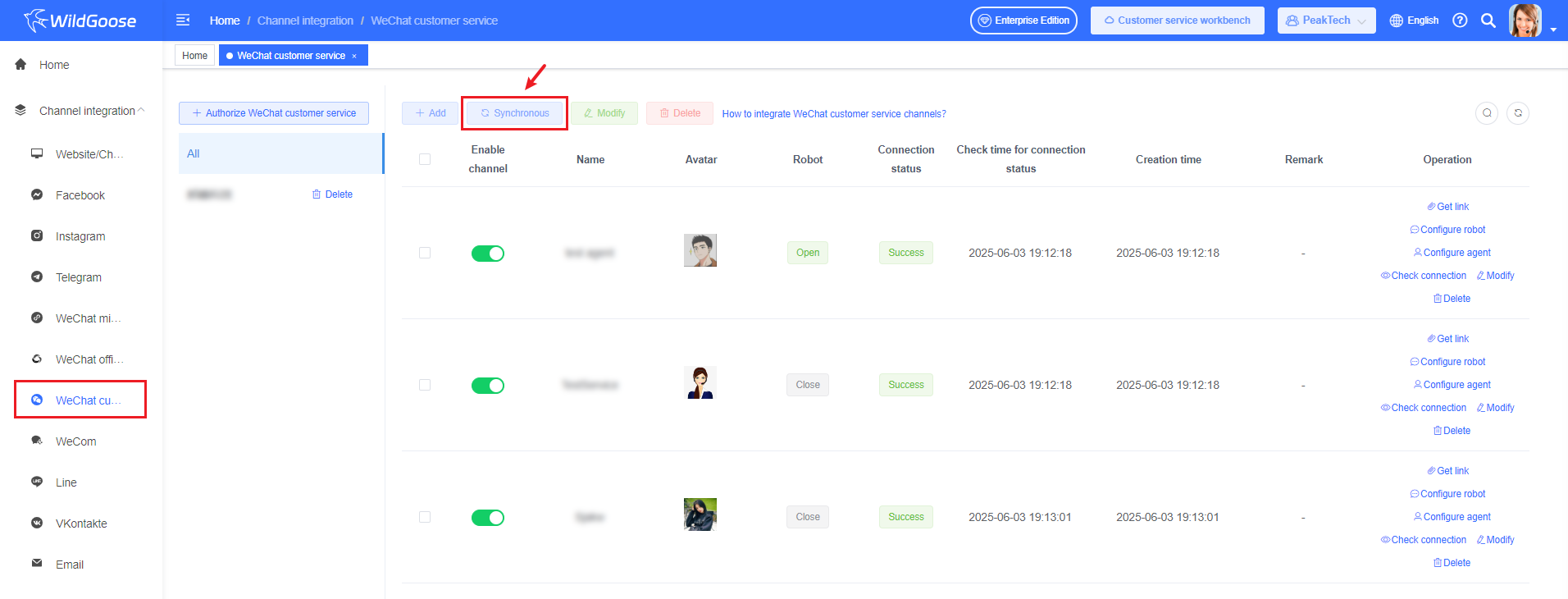Open VKontakte channel item
The width and height of the screenshot is (1568, 599).
(81, 524)
